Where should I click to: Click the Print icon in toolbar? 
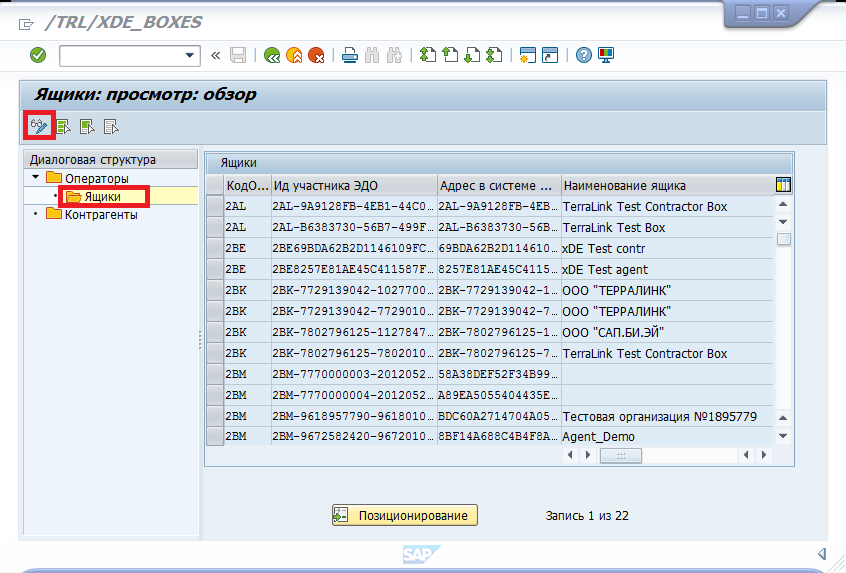click(x=349, y=55)
